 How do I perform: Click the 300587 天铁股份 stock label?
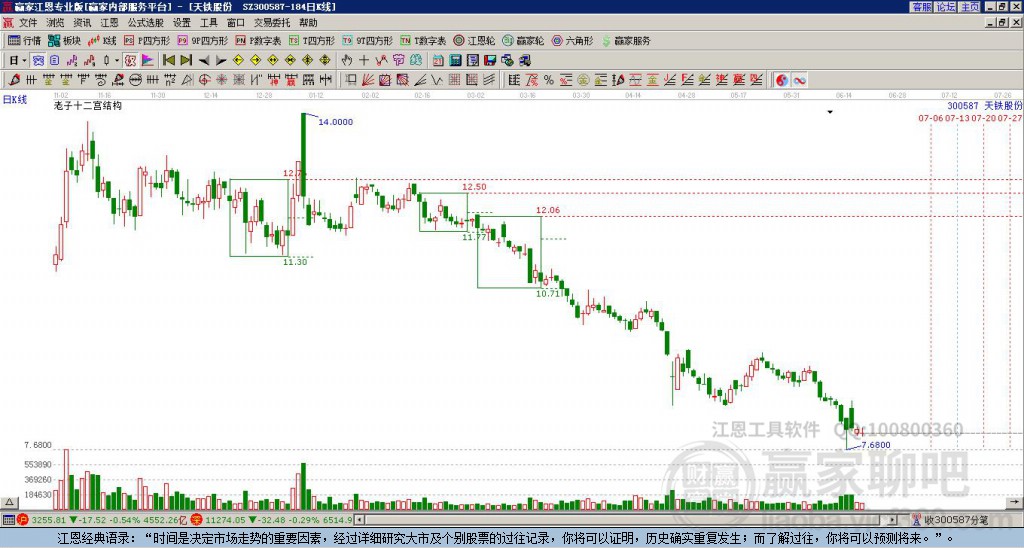pos(985,106)
